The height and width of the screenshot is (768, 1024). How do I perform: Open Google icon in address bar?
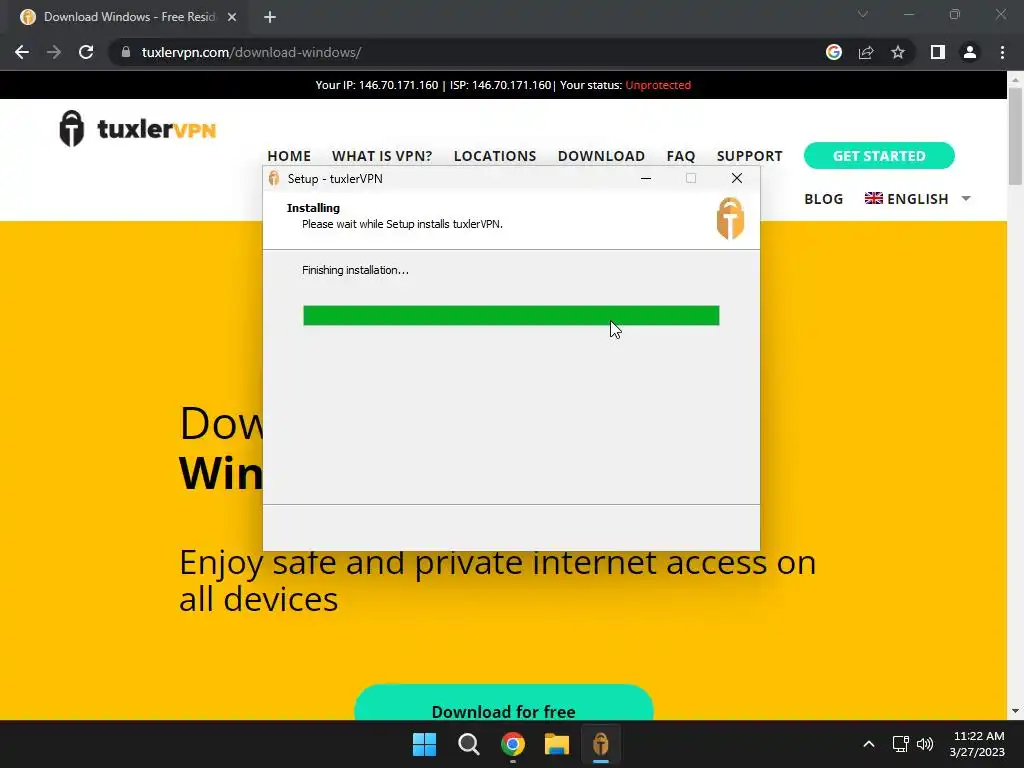(x=833, y=52)
